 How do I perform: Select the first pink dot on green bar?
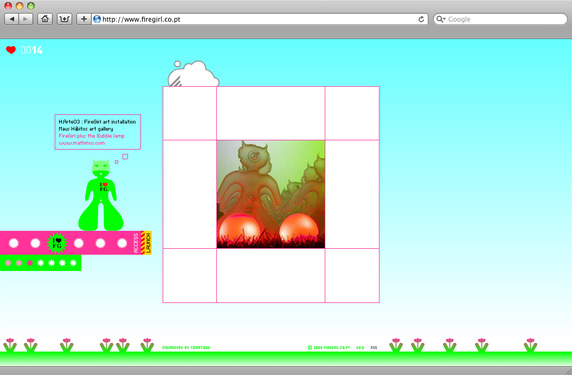click(x=8, y=263)
